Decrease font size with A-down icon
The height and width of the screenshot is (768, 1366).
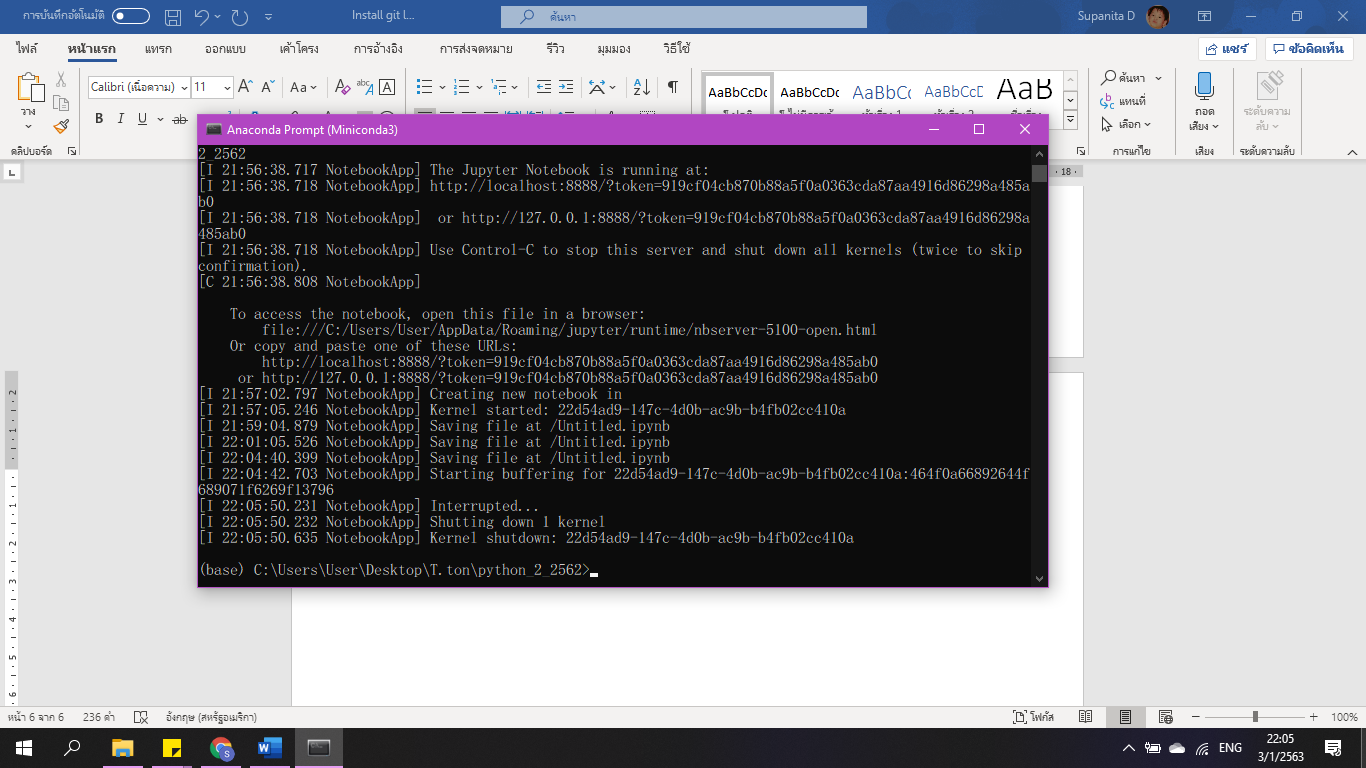[268, 87]
